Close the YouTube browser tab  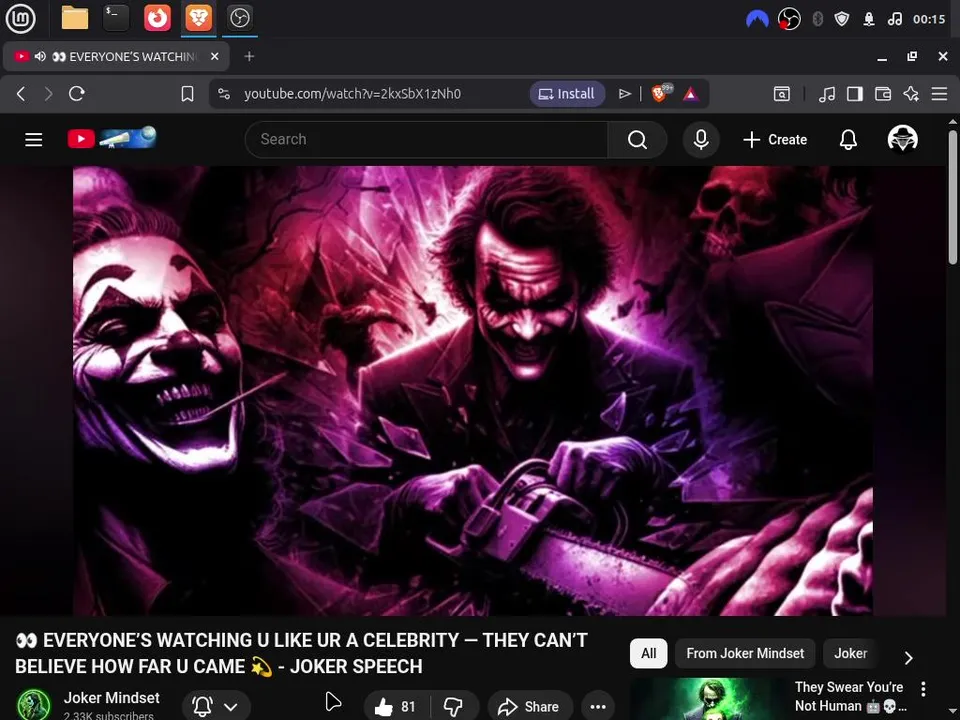214,56
